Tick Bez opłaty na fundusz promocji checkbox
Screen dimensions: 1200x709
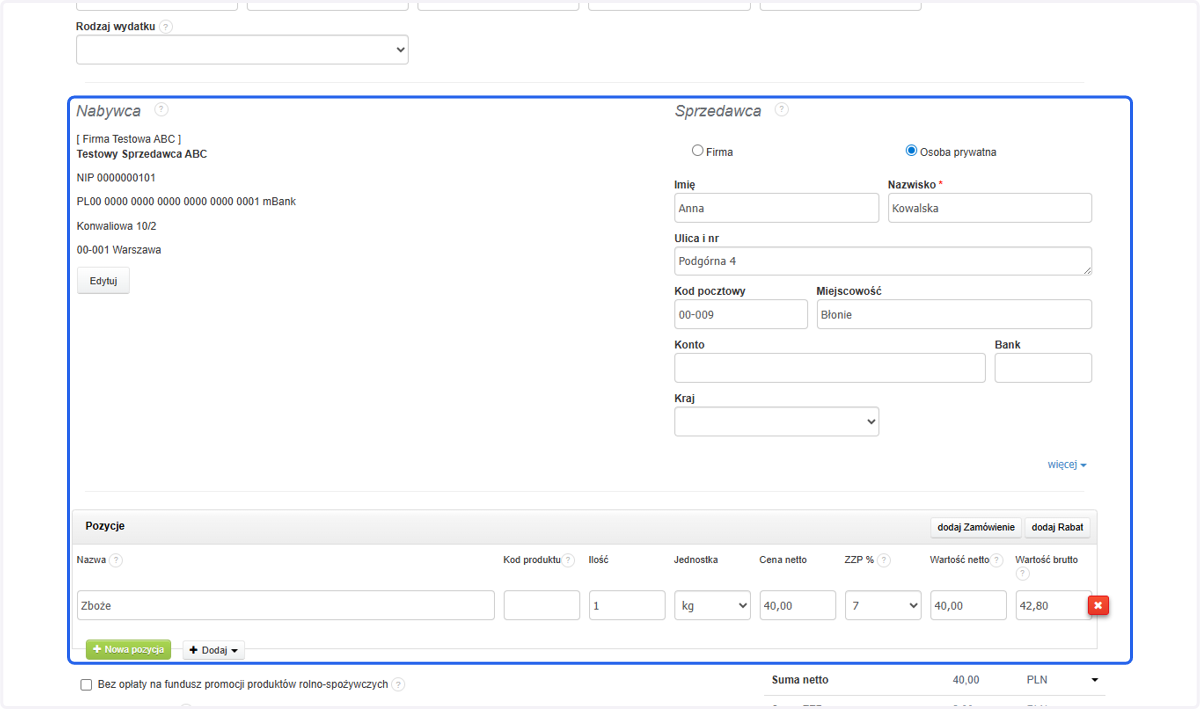tap(86, 685)
